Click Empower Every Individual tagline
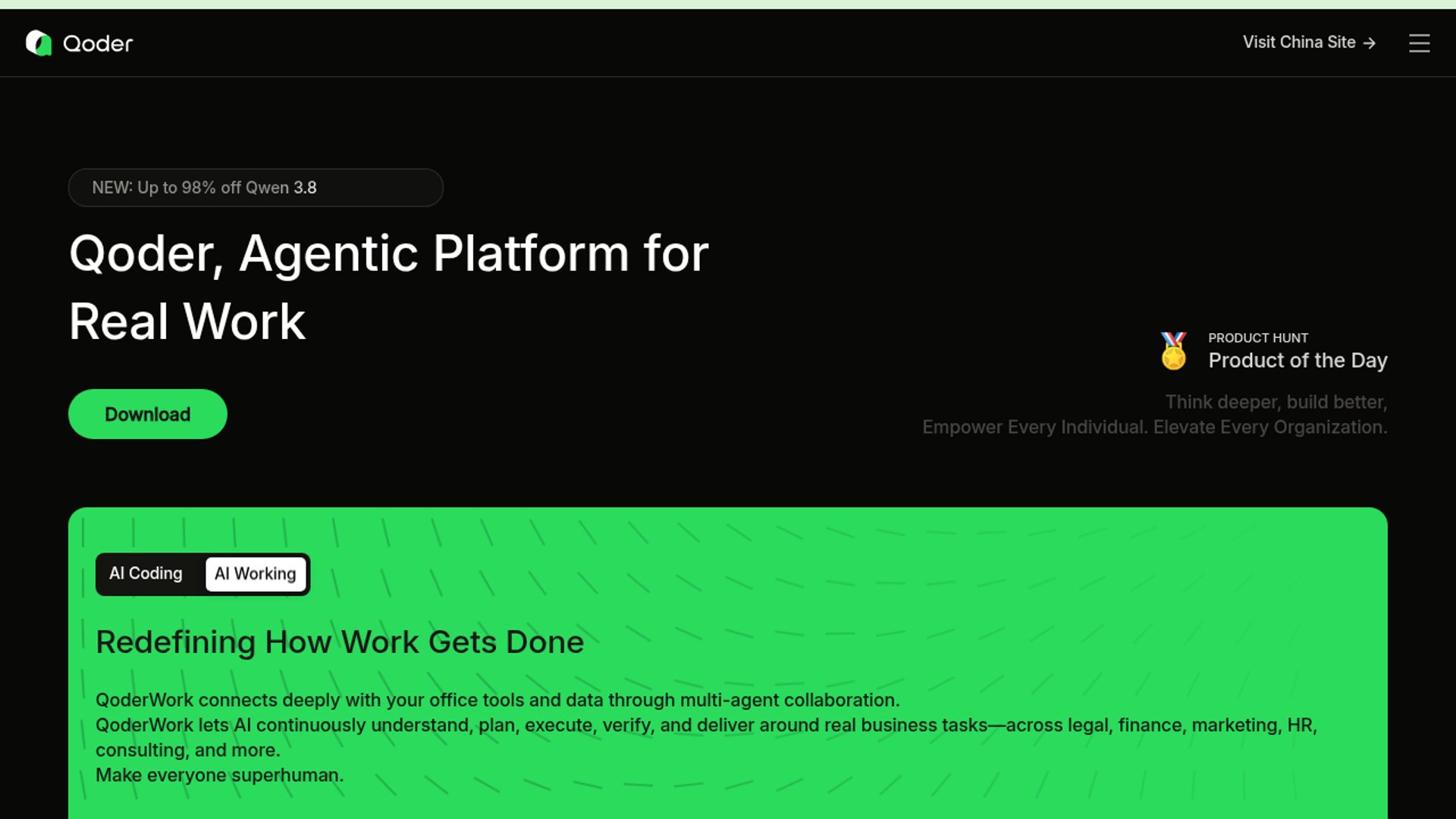The image size is (1456, 819). pyautogui.click(x=1155, y=427)
